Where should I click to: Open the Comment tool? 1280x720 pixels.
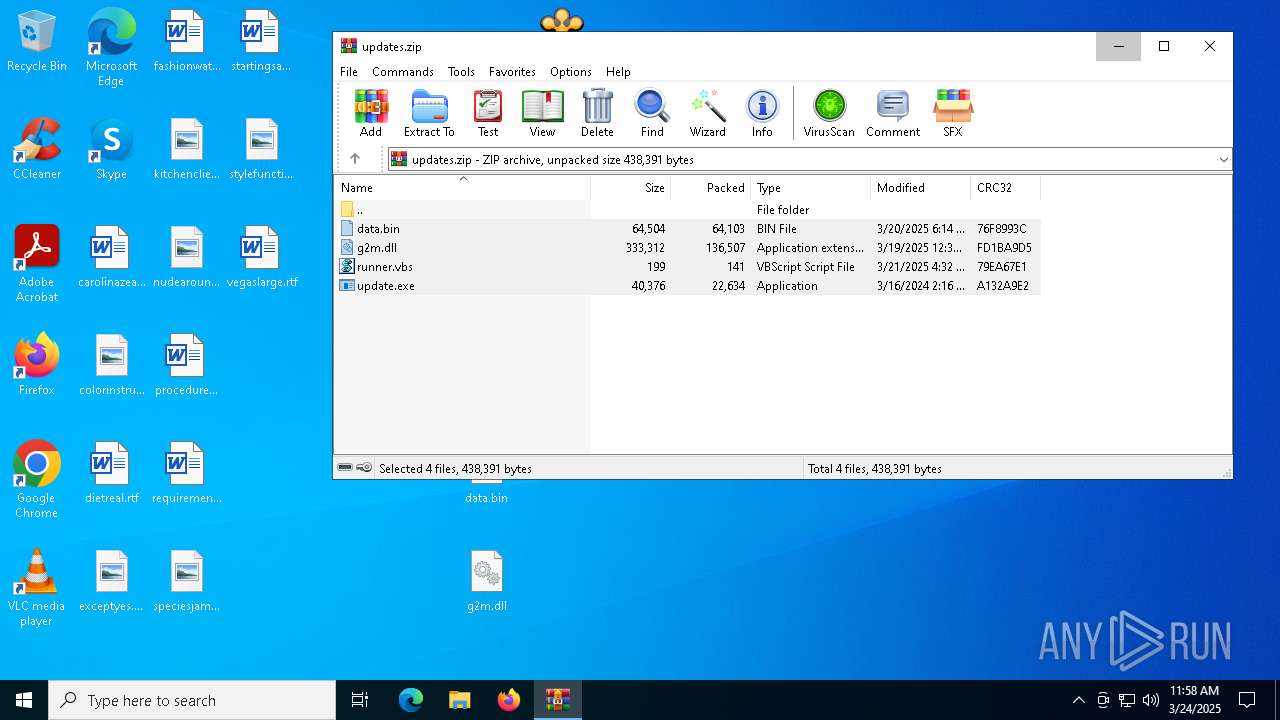click(893, 113)
